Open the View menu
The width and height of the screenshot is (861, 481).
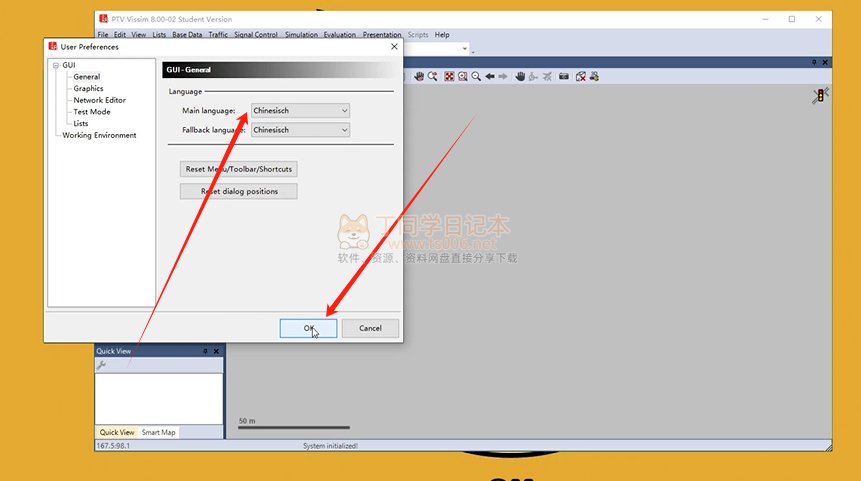click(x=138, y=35)
